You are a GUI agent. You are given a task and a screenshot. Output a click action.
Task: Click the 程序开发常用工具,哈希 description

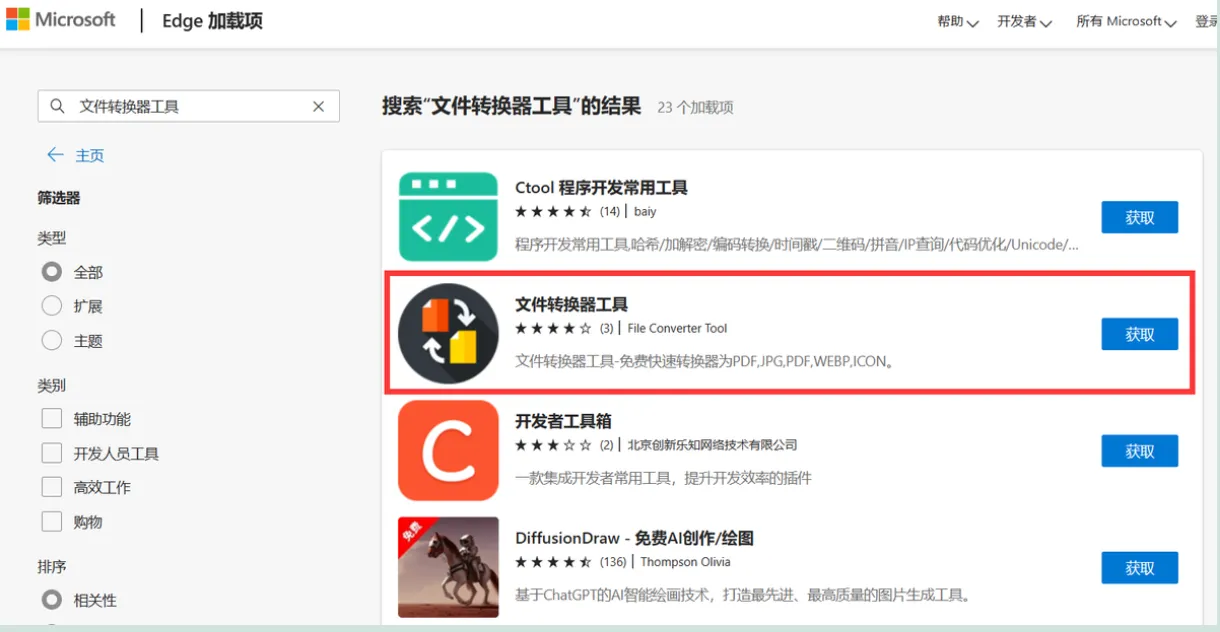tap(797, 245)
